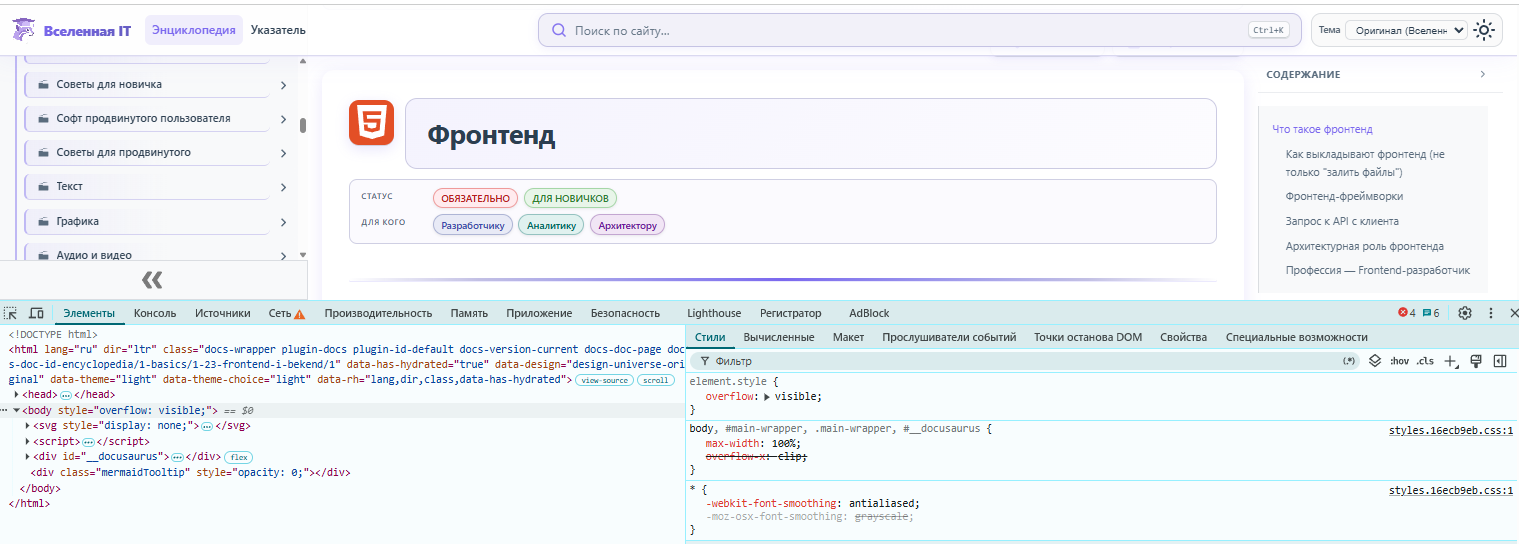Collapse the СОДЕРЖАНИЕ table of contents chevron
Viewport: 1519px width, 544px height.
(1483, 74)
